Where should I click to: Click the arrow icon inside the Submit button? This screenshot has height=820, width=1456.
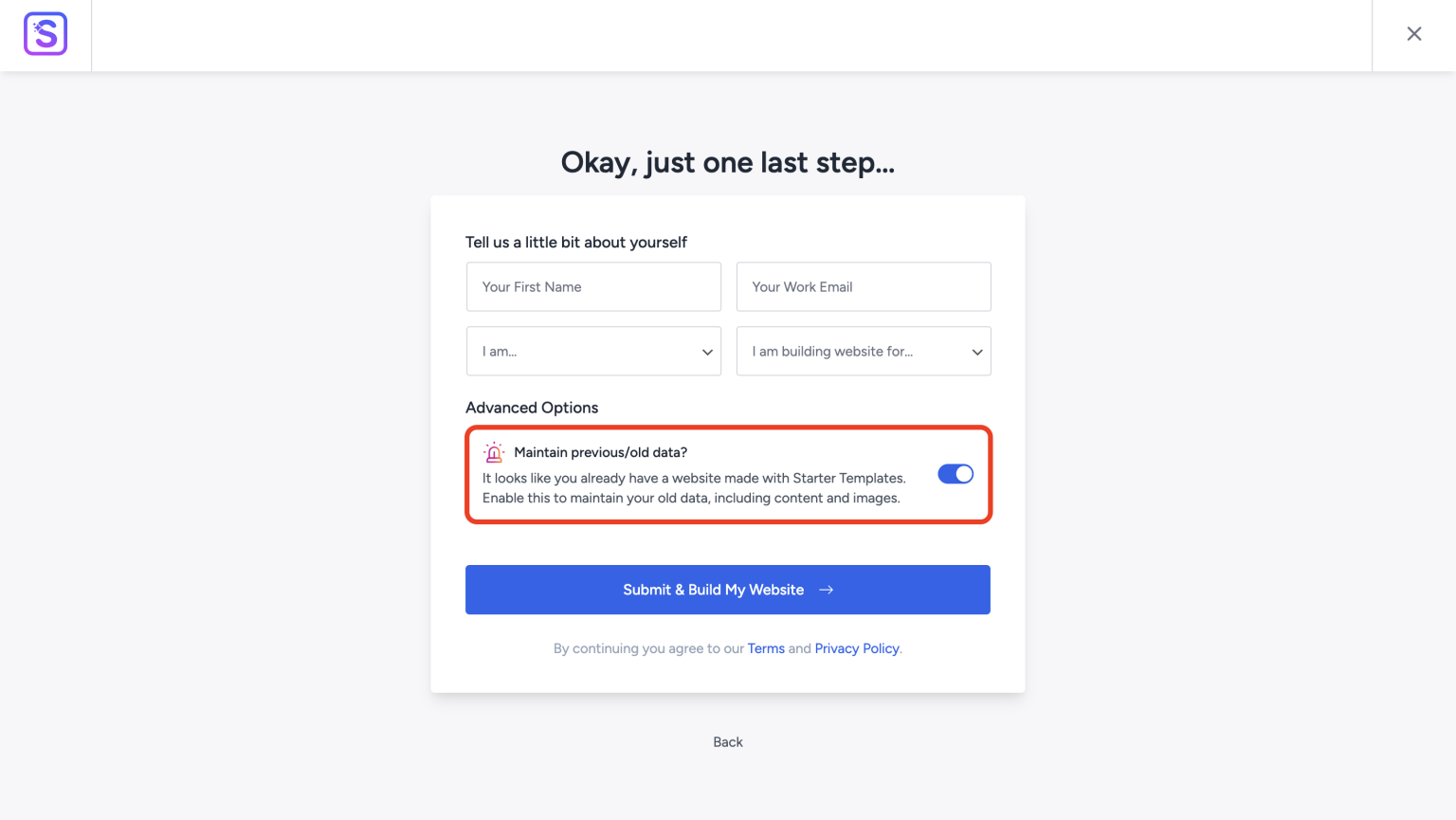(x=825, y=589)
